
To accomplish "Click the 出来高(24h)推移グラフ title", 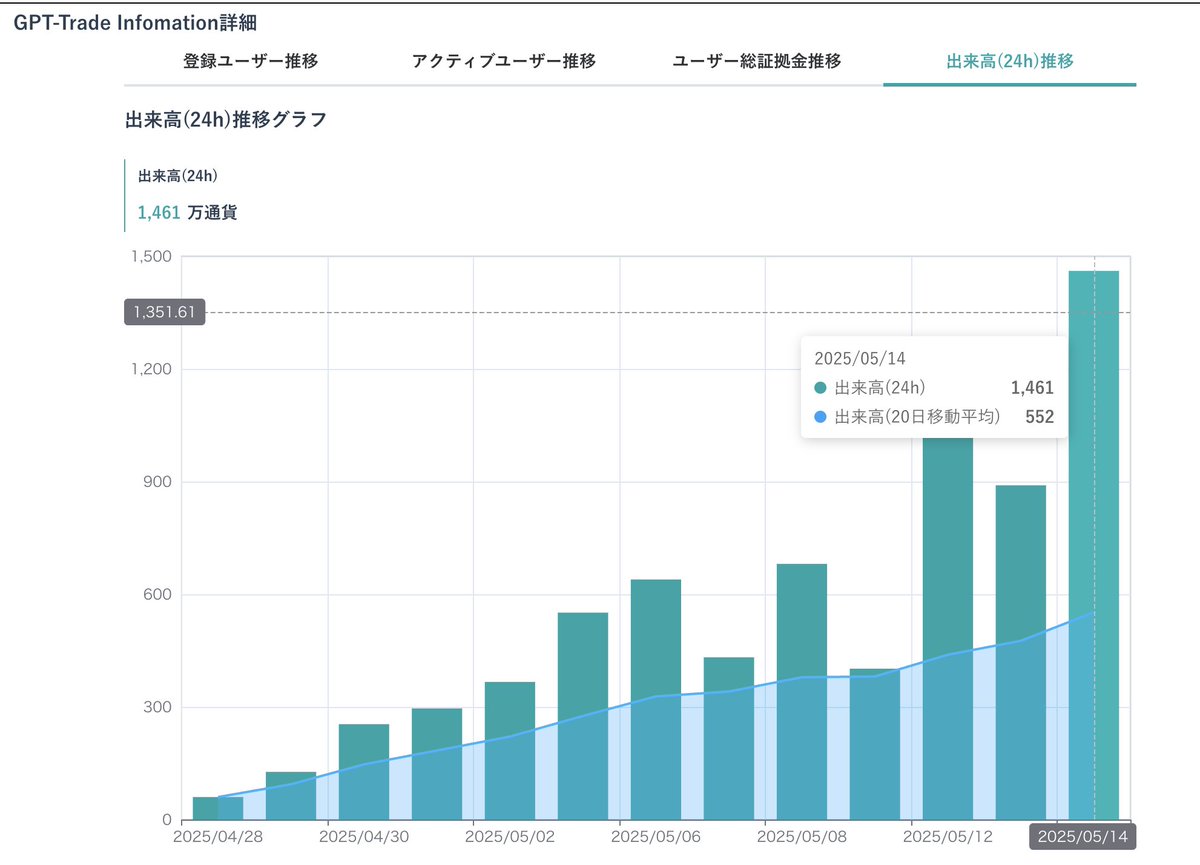I will click(x=224, y=119).
